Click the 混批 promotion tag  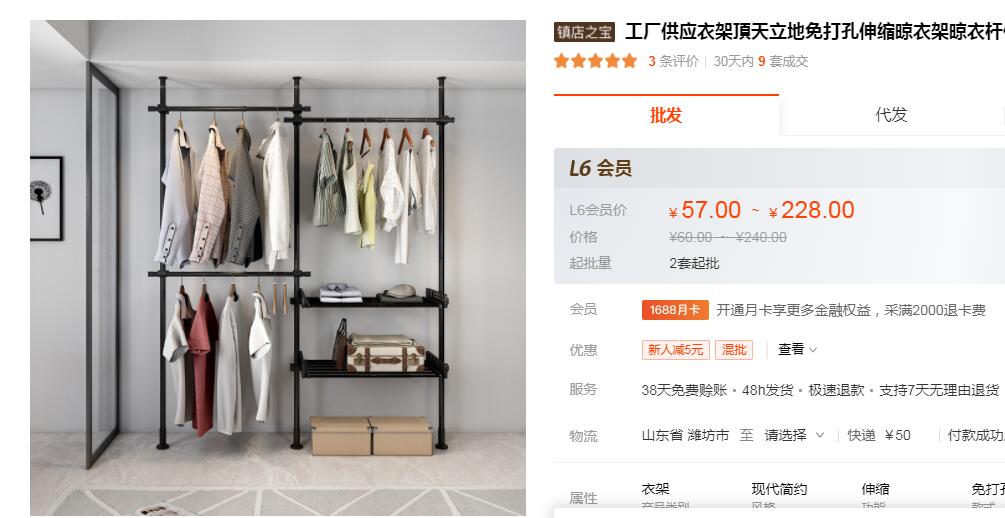click(x=734, y=350)
